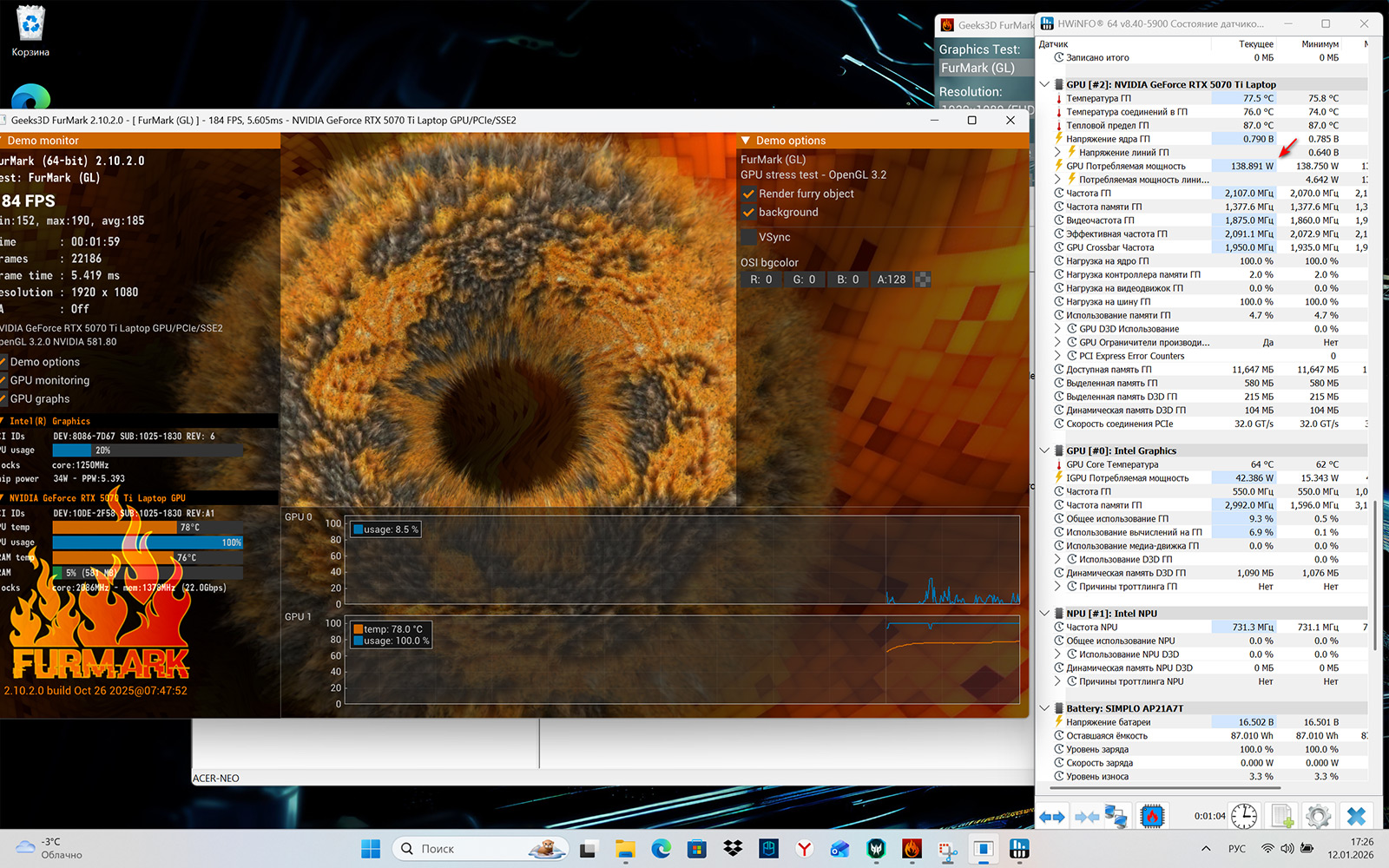Click the flame chip icon in HWiNFO
The height and width of the screenshot is (868, 1389).
pyautogui.click(x=1152, y=817)
